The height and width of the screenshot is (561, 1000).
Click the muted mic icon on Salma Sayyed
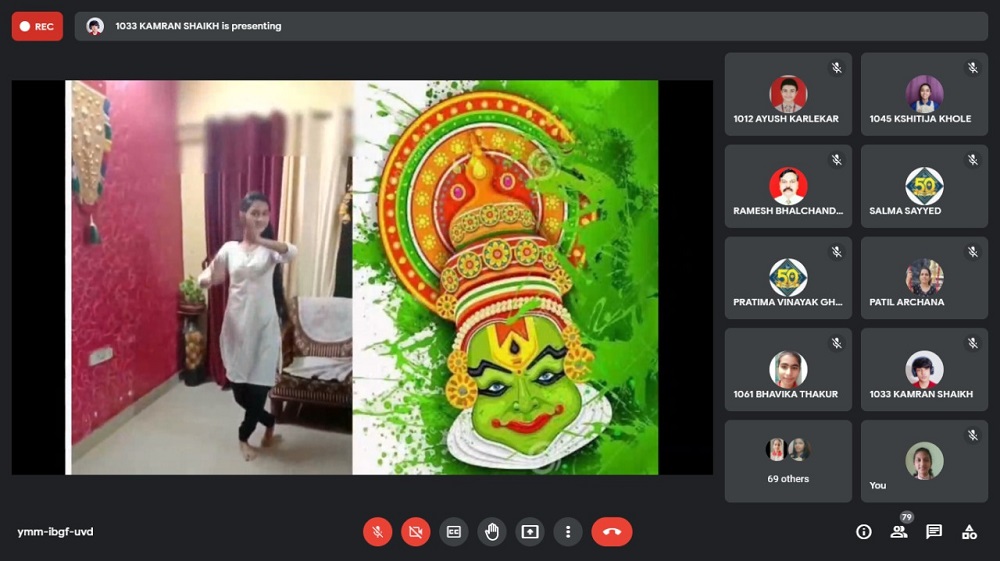click(x=972, y=160)
